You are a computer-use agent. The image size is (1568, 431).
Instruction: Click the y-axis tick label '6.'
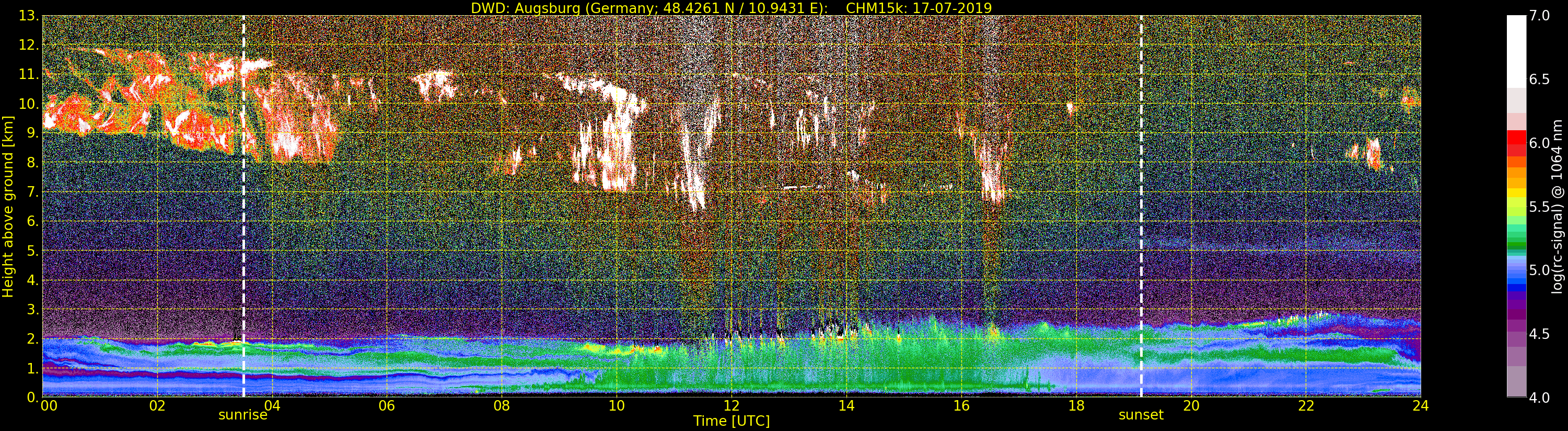[x=32, y=221]
